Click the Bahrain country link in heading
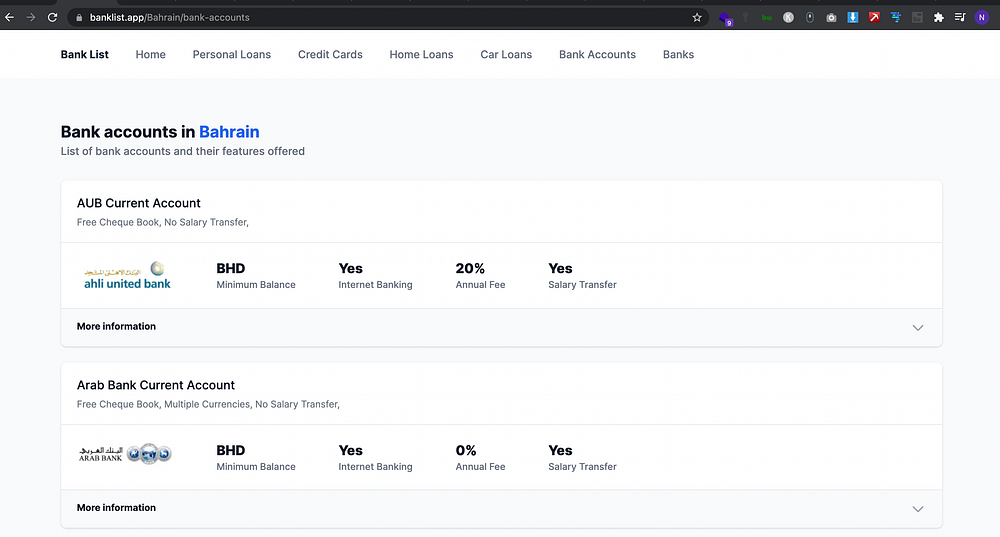1000x537 pixels. click(x=229, y=132)
